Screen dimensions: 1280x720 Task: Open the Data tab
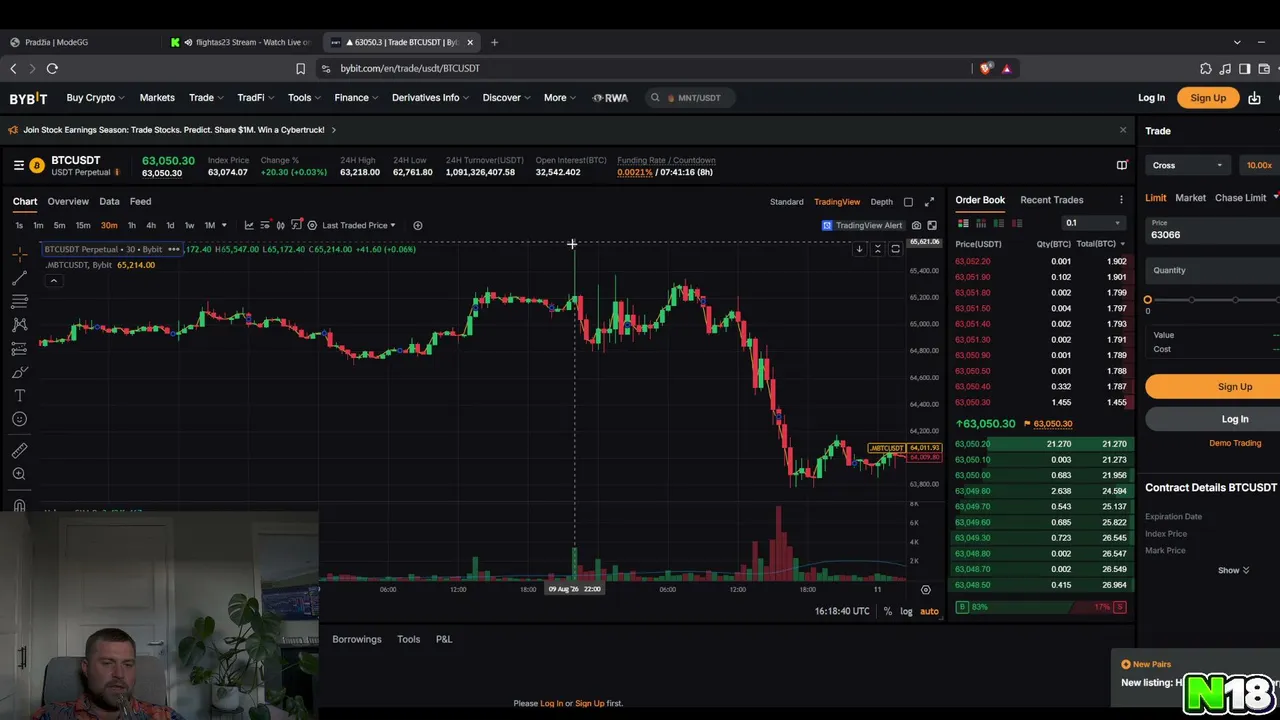109,202
